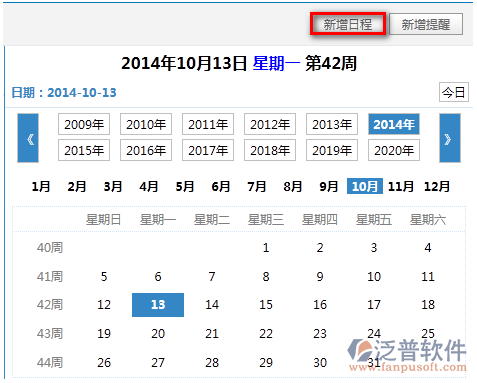Choose year 2020年

coord(394,150)
